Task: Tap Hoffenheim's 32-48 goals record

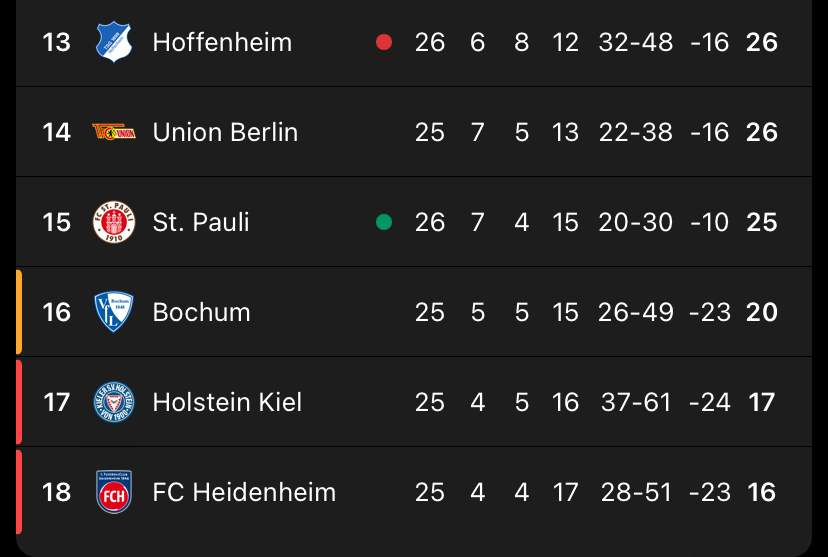Action: [x=636, y=42]
